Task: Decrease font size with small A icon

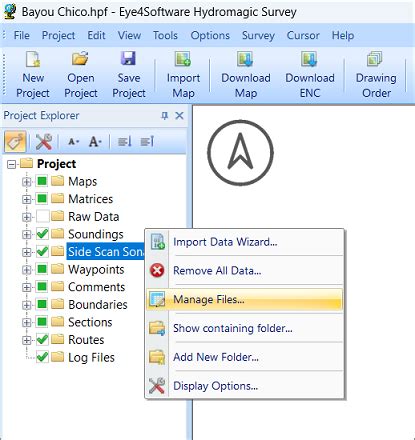Action: (73, 142)
